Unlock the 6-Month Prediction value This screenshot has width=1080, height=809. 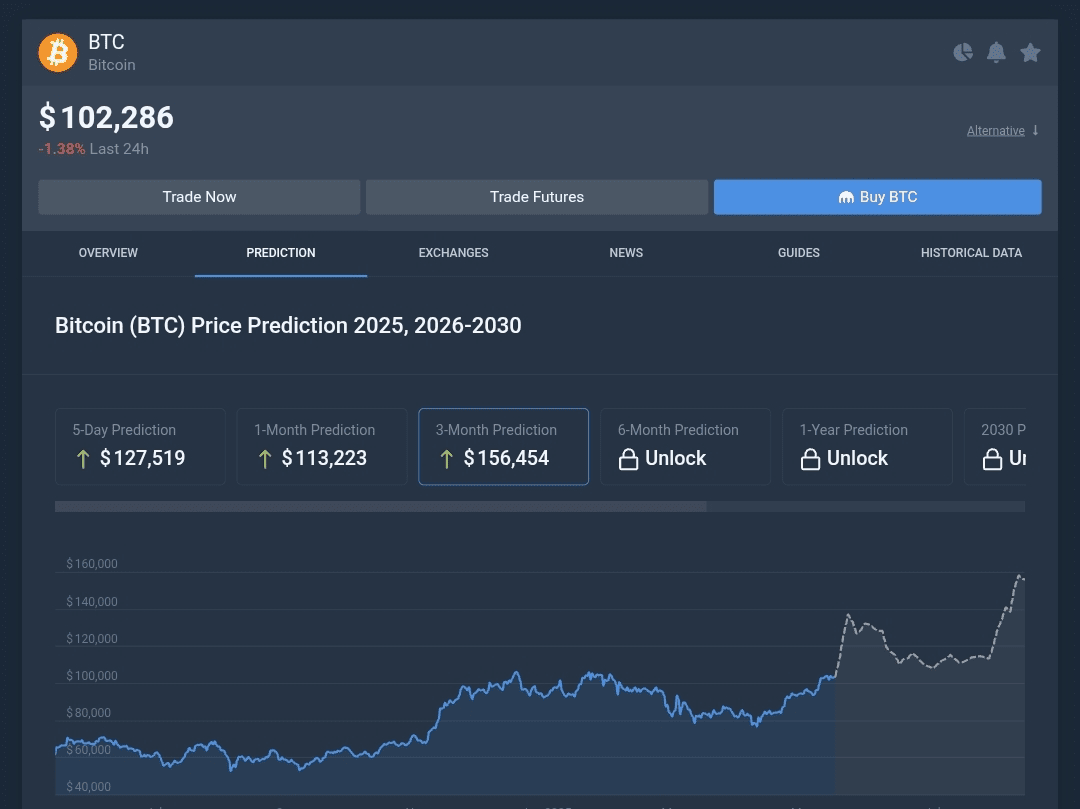coord(675,458)
